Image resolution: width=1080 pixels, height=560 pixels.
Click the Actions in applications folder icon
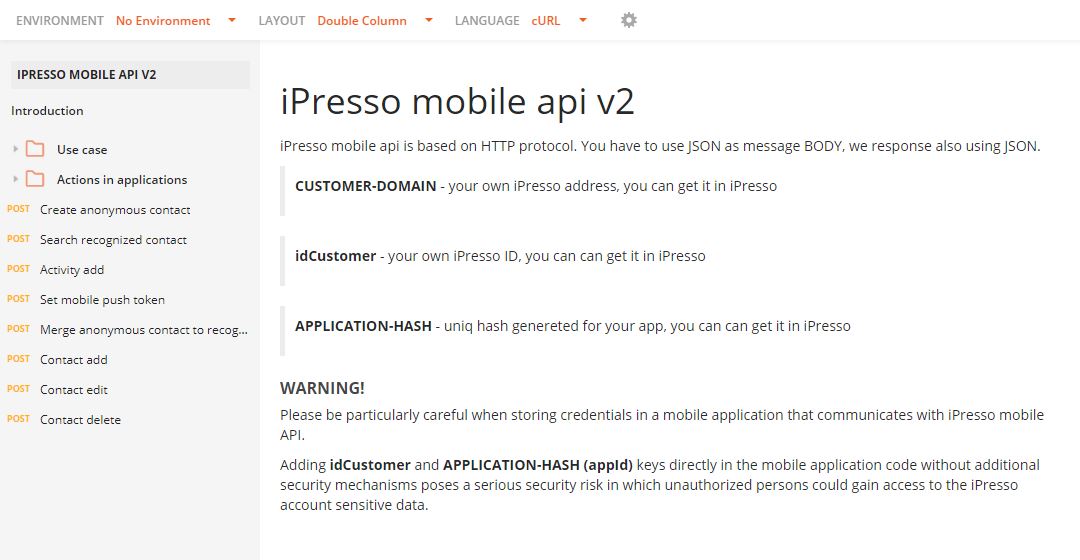point(35,180)
